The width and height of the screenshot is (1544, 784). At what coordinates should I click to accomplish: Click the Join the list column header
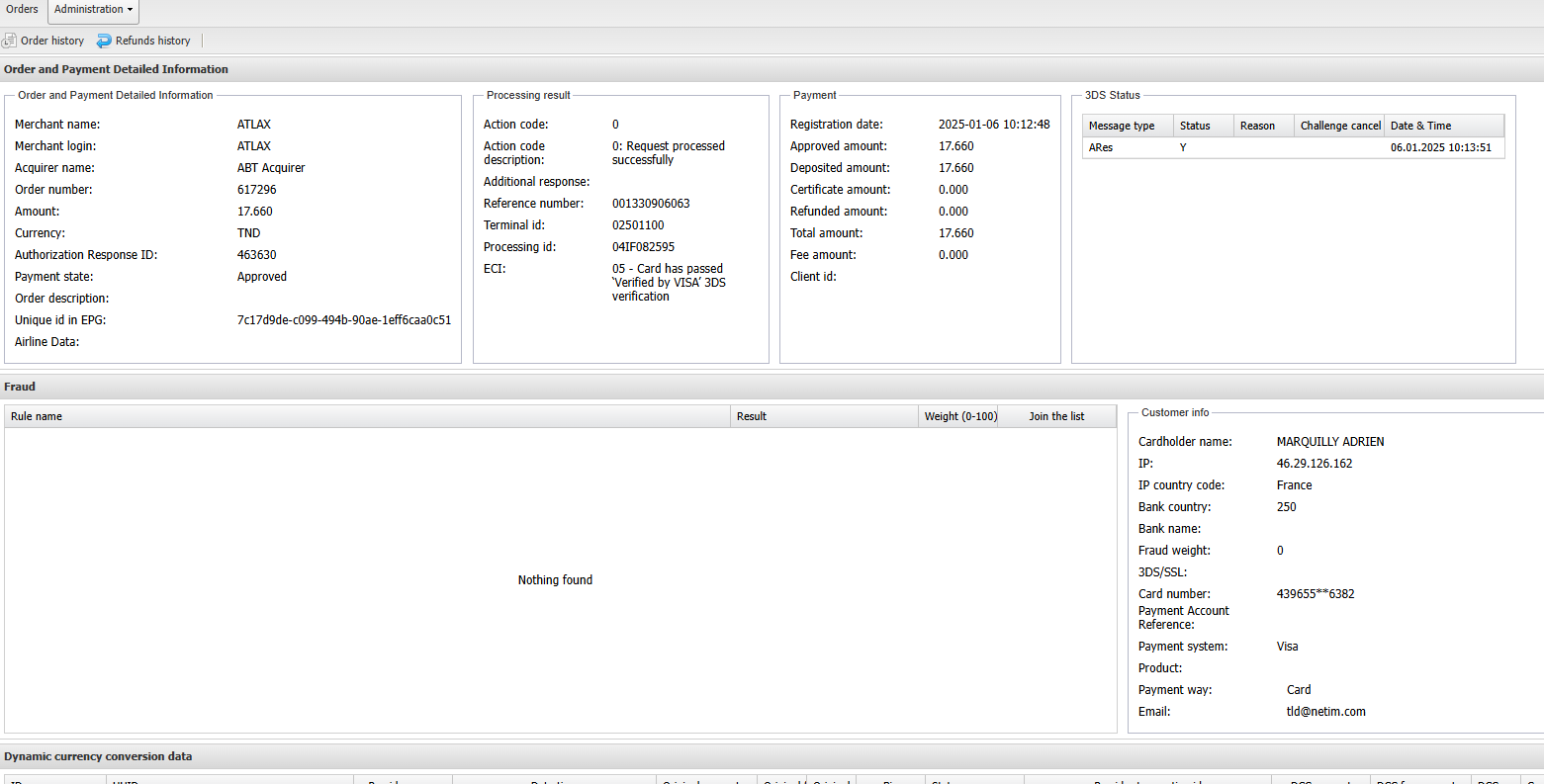point(1056,416)
